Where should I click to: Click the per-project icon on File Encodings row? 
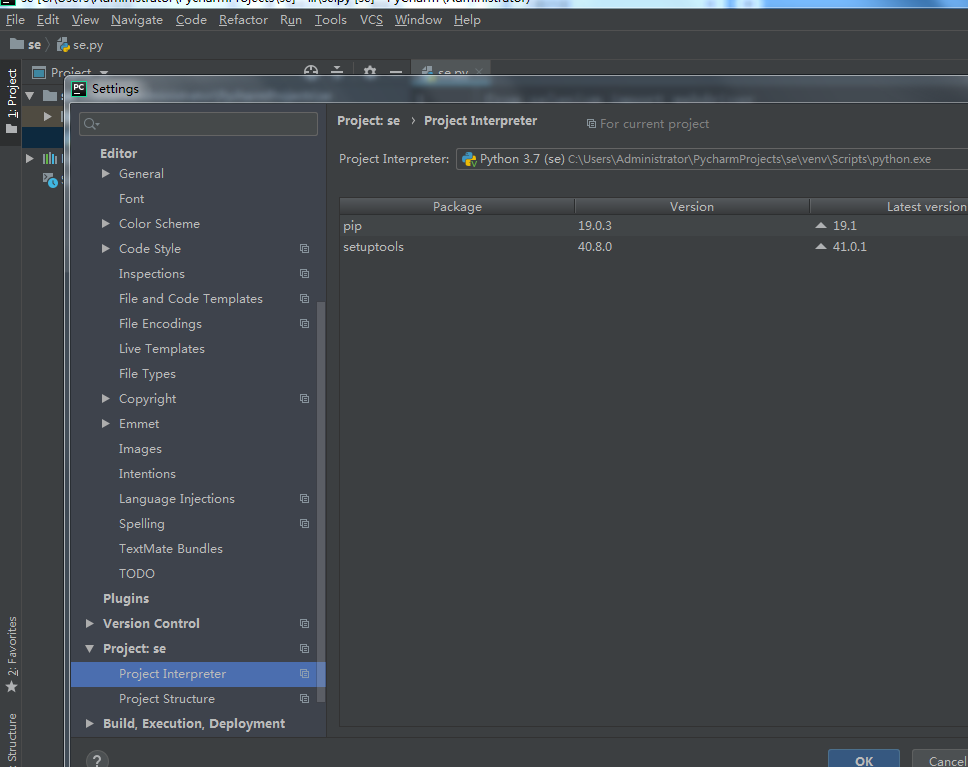(x=304, y=324)
